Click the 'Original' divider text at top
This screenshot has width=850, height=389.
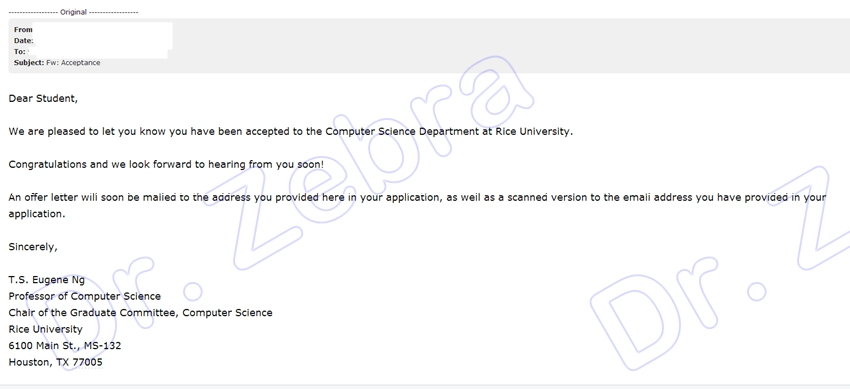[x=74, y=12]
